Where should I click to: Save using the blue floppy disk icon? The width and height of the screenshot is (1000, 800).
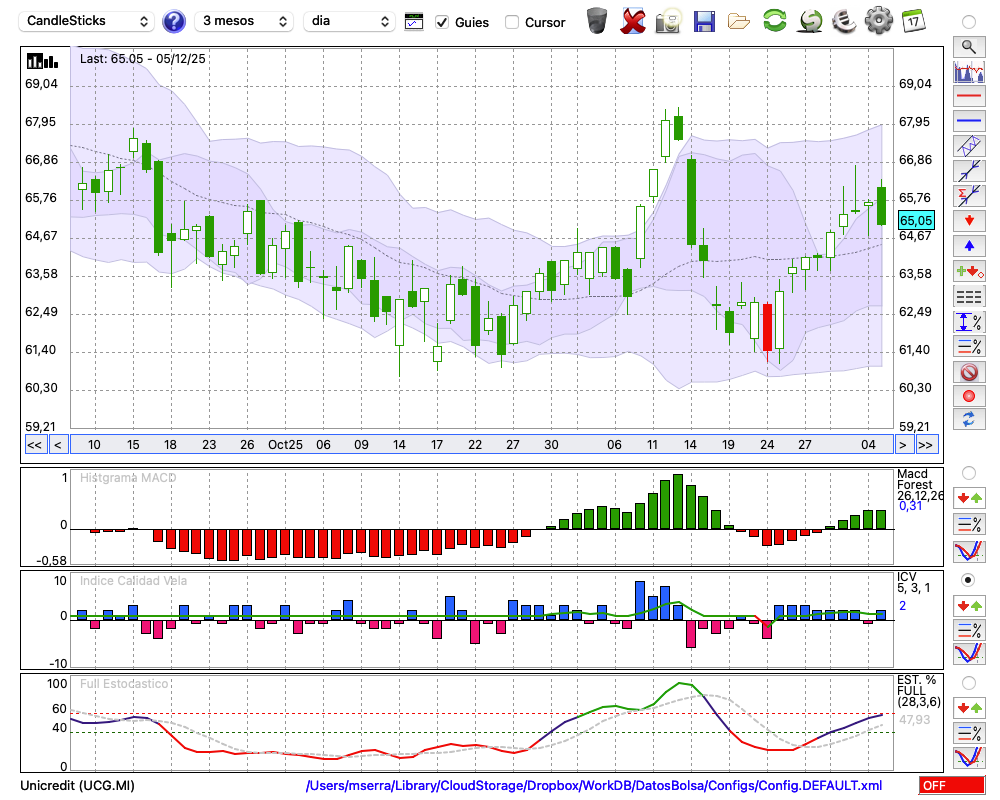pyautogui.click(x=704, y=20)
